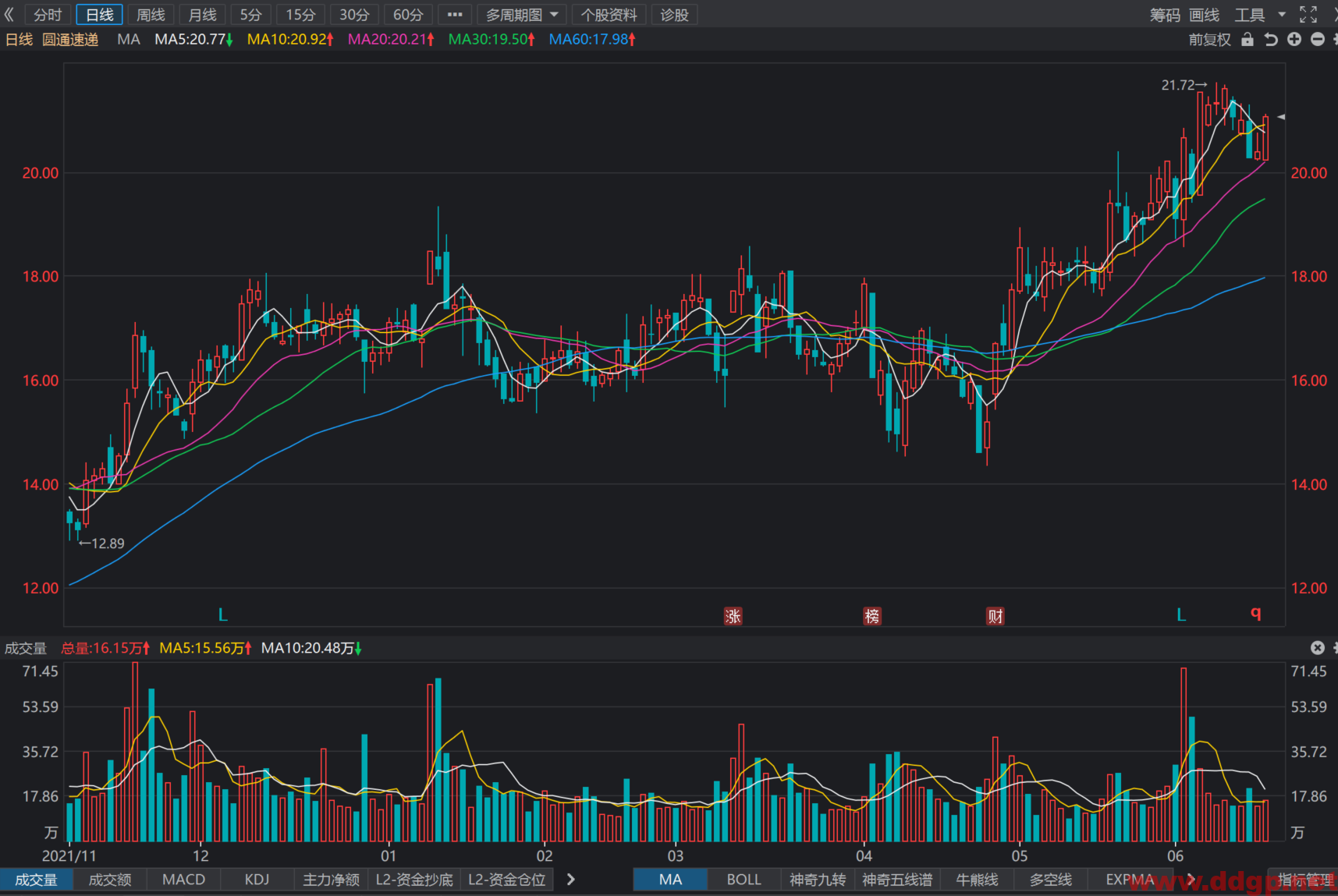Switch the lower indicator to MACD tab
The height and width of the screenshot is (896, 1338).
pyautogui.click(x=183, y=880)
